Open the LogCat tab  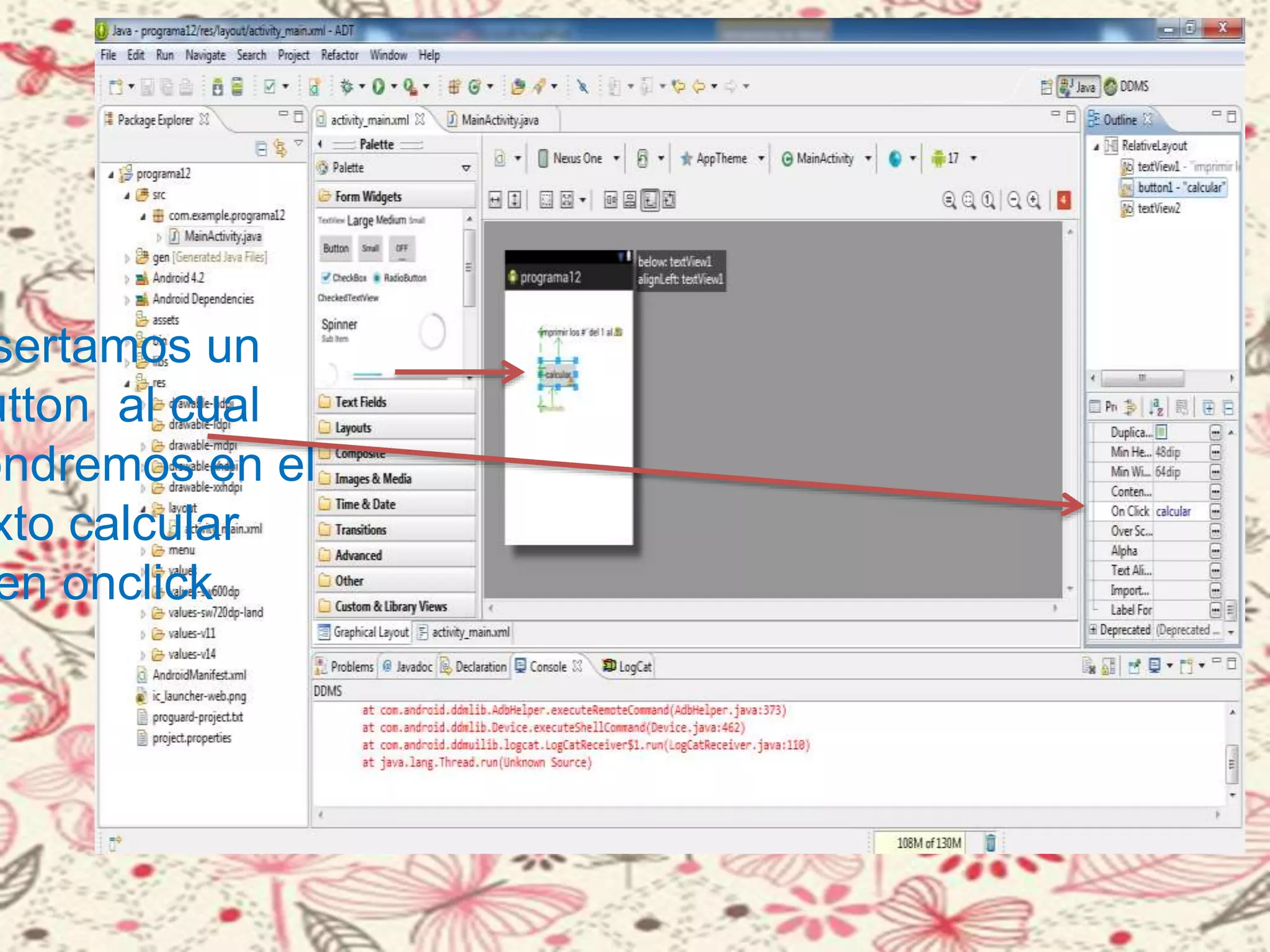[628, 667]
